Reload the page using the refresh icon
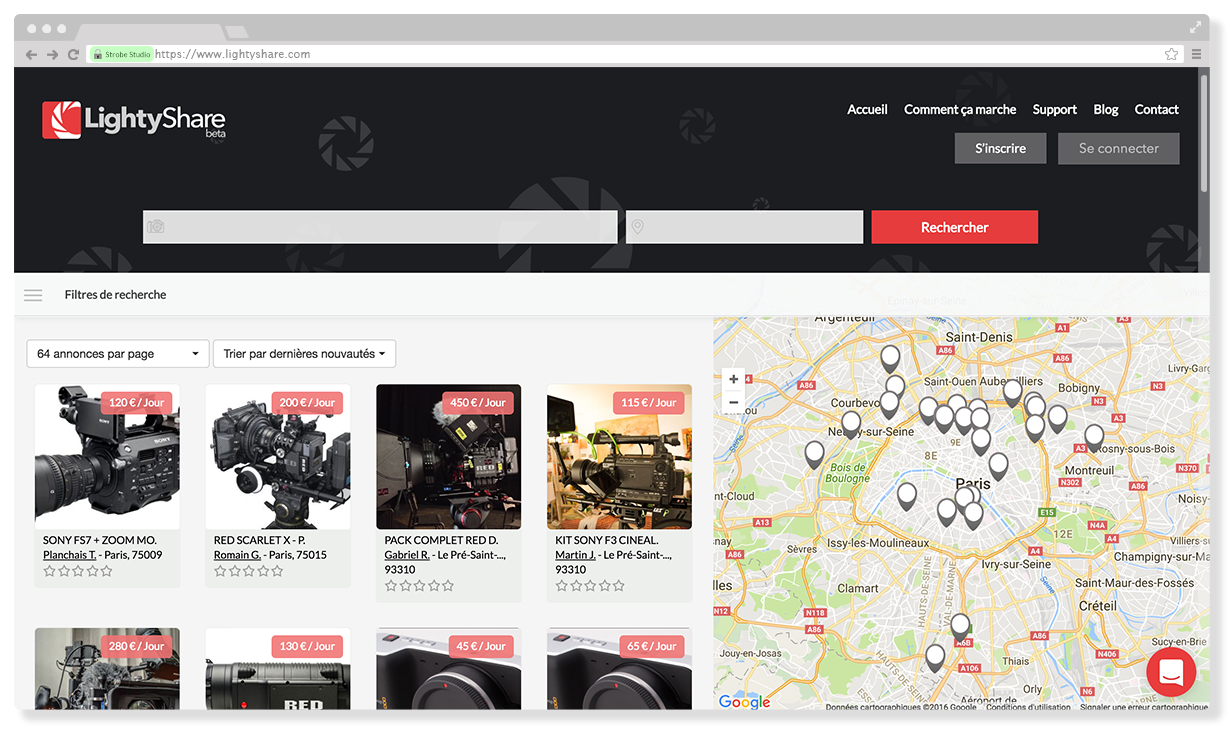This screenshot has height=732, width=1230. tap(71, 53)
